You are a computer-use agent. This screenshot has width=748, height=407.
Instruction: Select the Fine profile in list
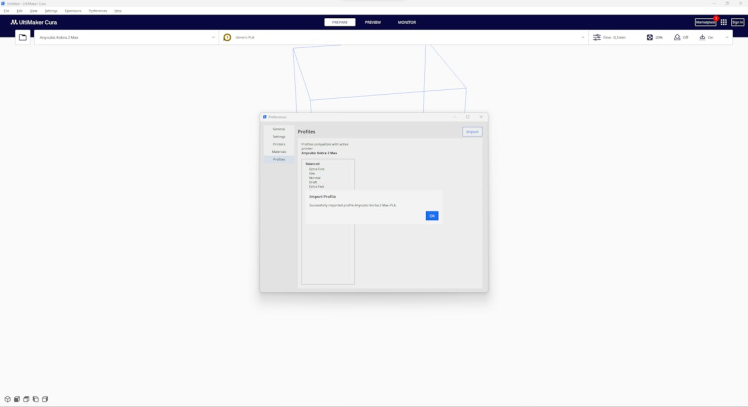312,173
